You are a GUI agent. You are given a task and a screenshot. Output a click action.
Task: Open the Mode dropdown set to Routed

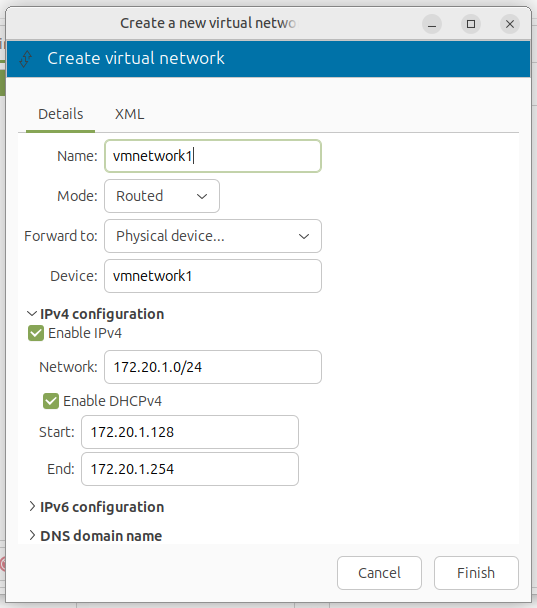[162, 196]
